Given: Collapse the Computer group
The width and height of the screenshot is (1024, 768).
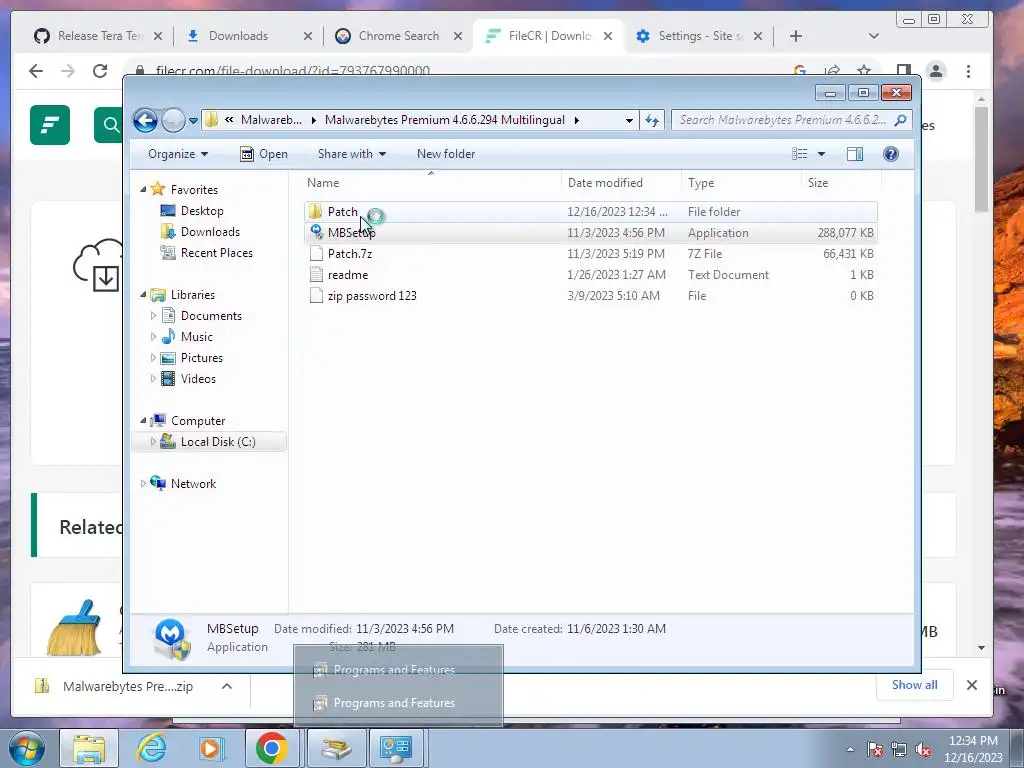Looking at the screenshot, I should click(x=143, y=421).
